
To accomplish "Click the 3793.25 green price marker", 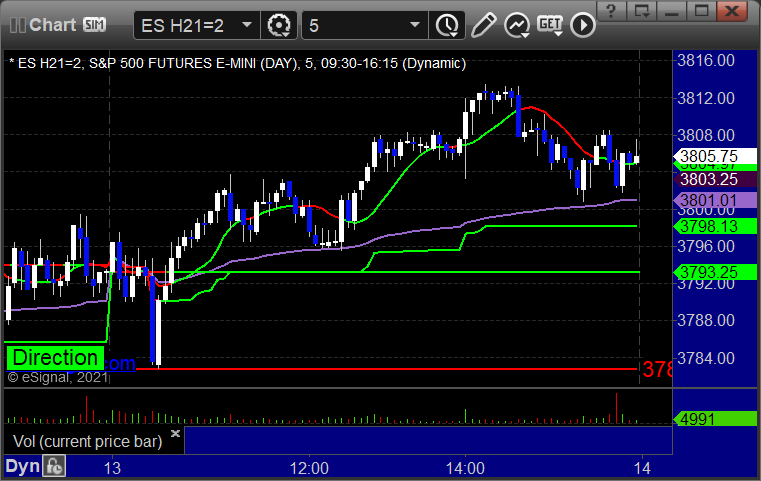I will (x=714, y=272).
